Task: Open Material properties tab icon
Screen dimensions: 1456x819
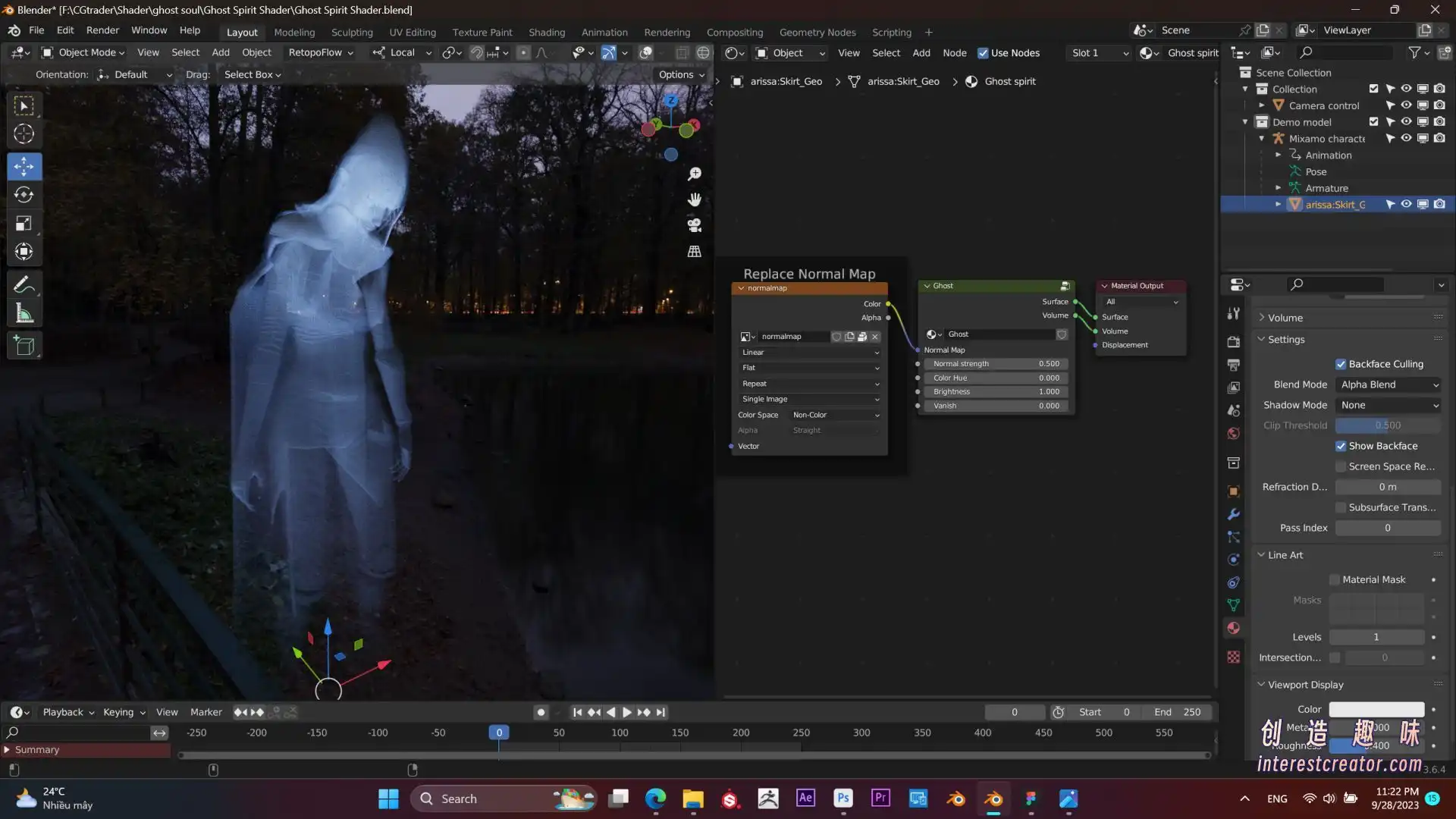Action: click(1234, 628)
